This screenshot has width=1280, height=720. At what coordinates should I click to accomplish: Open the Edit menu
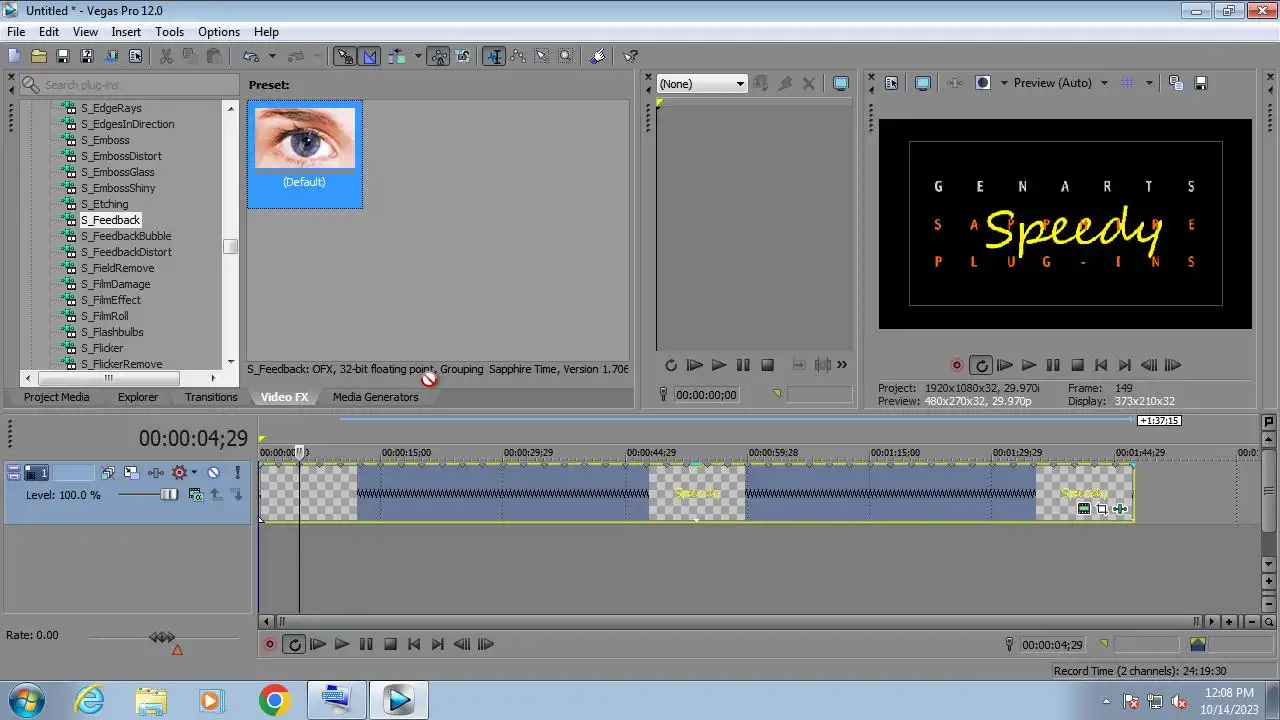pos(49,32)
